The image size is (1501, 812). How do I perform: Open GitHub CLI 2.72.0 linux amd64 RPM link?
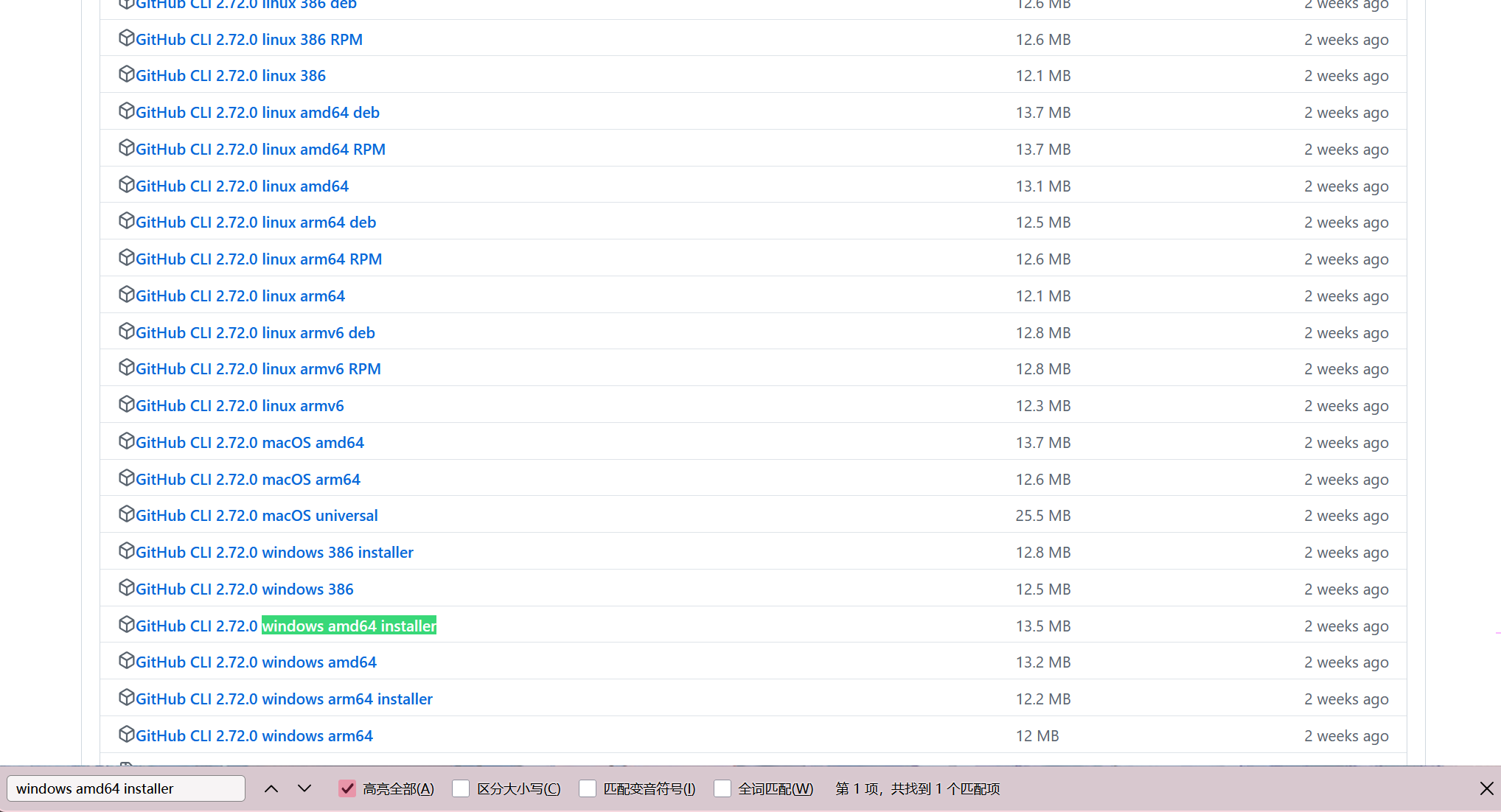260,150
